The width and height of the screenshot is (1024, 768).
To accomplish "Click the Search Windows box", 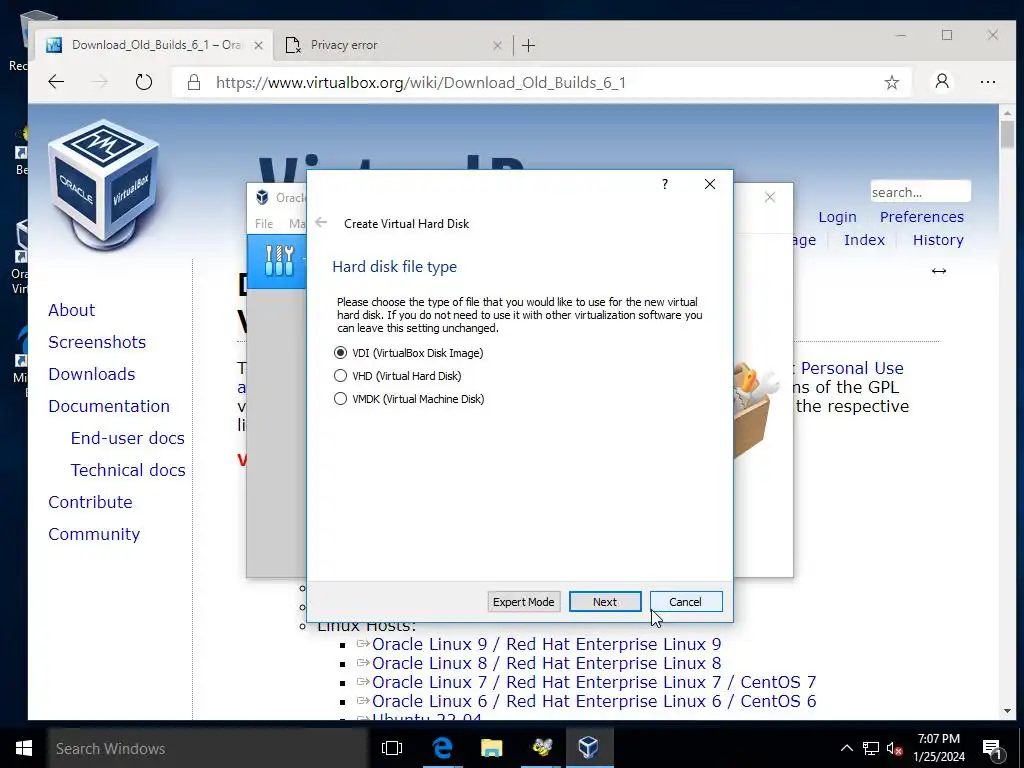I will (208, 748).
